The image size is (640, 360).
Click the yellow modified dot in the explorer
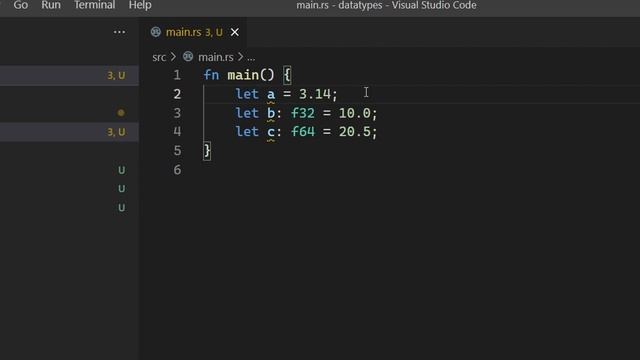click(x=121, y=113)
